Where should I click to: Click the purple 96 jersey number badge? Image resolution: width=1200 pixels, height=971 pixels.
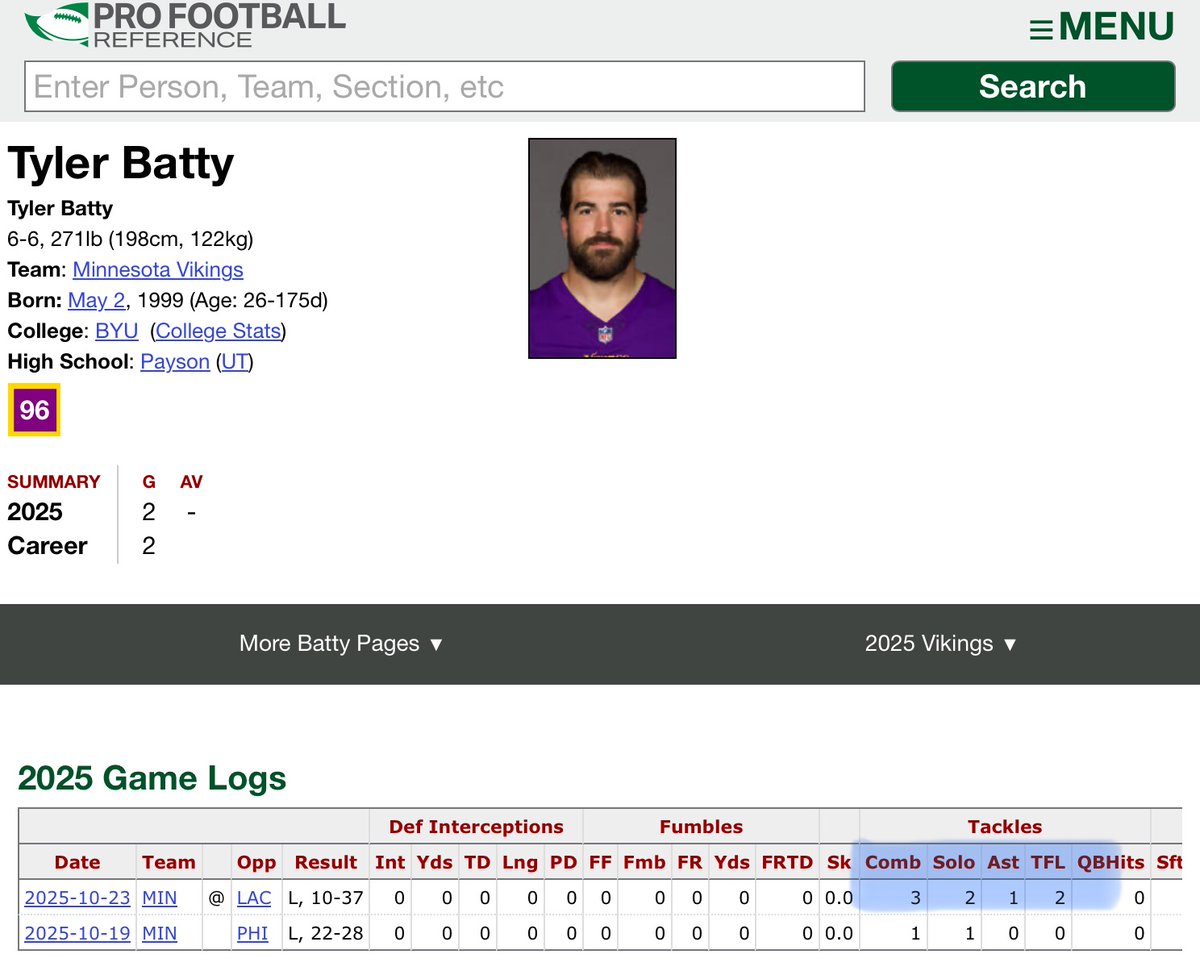tap(34, 410)
